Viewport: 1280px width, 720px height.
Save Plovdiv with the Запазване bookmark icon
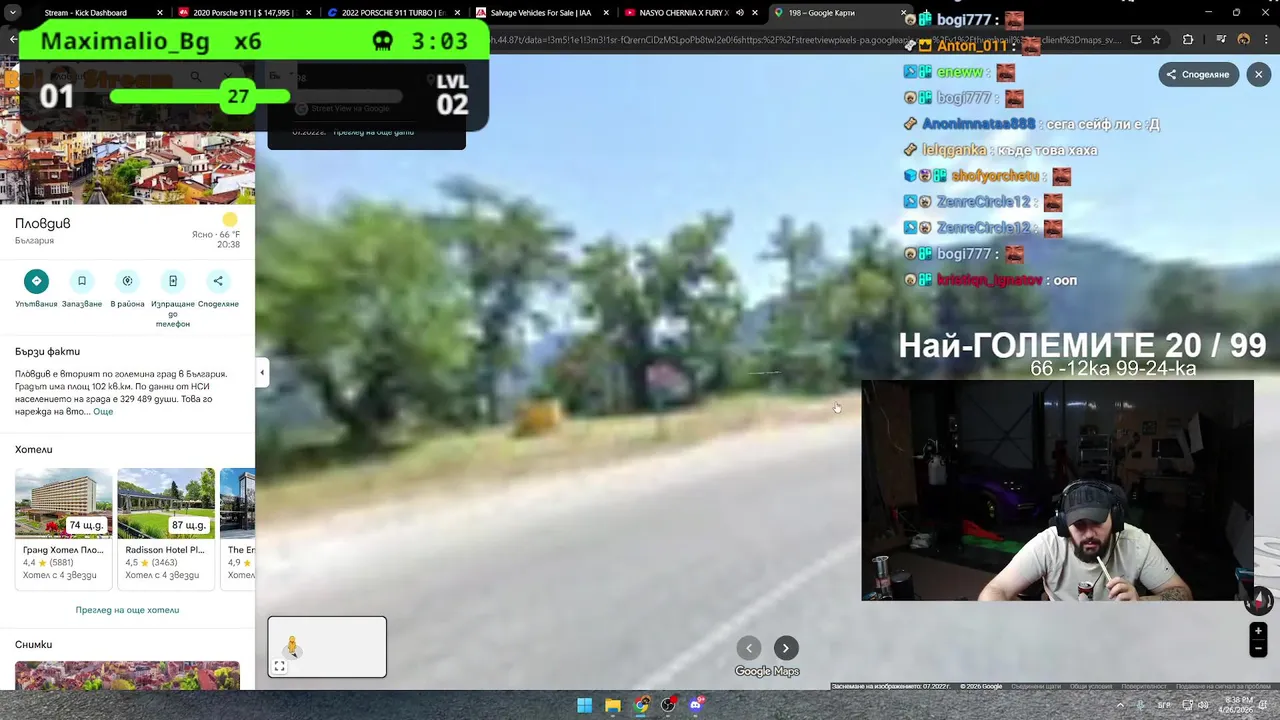click(x=82, y=281)
